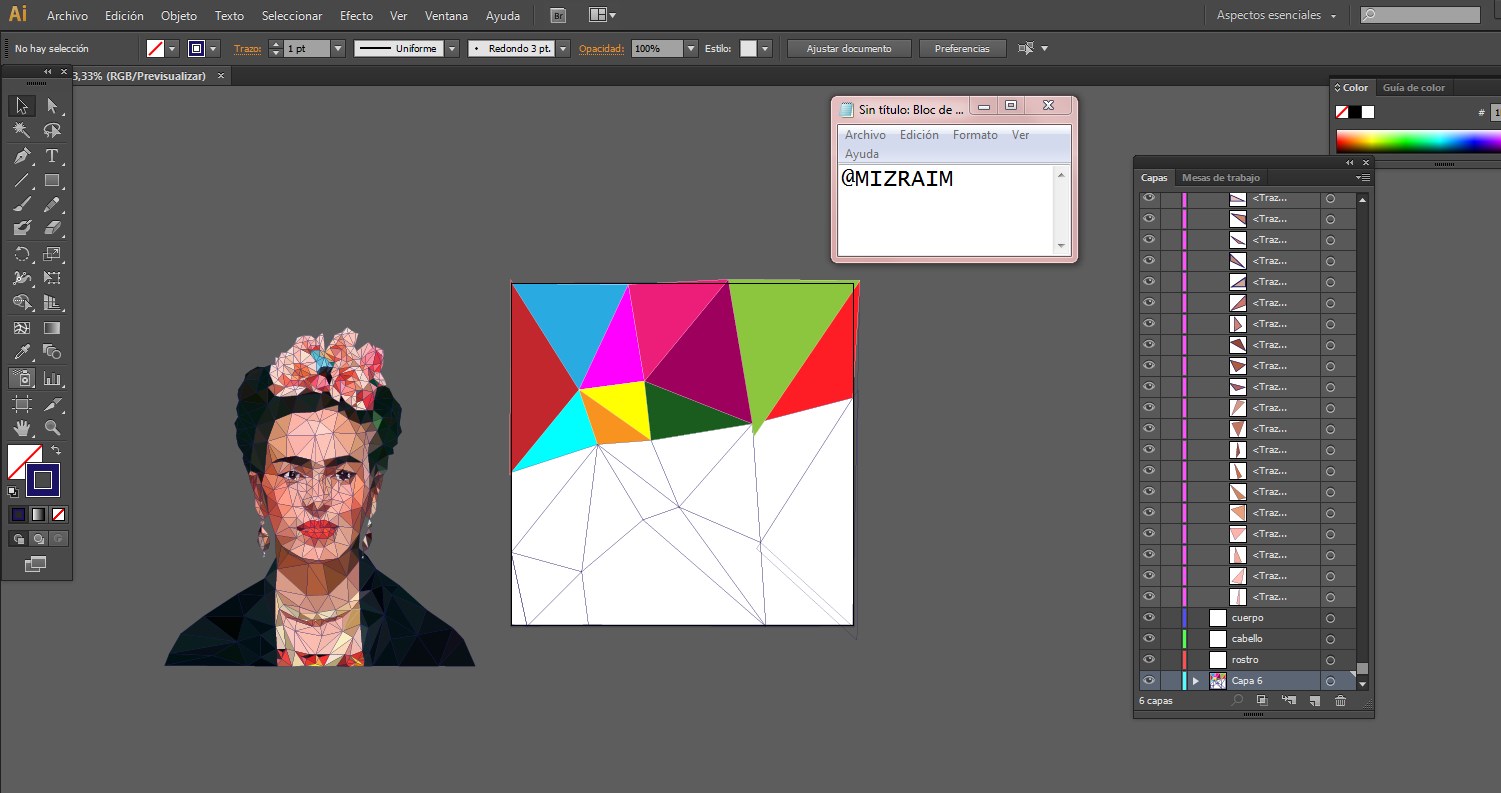Open the Uniforme stroke profile dropdown
The width and height of the screenshot is (1501, 793).
[452, 48]
